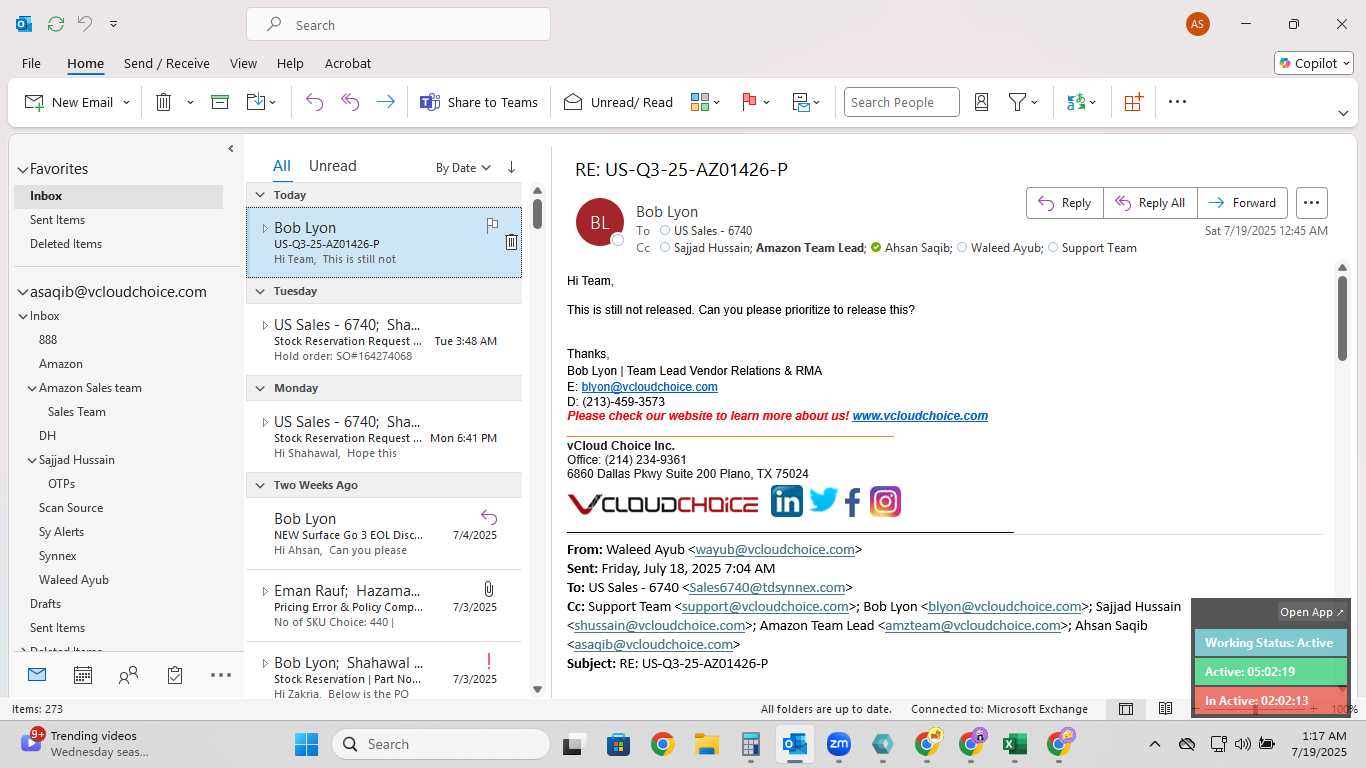Open the add-ins apps icon in the ribbon
The height and width of the screenshot is (768, 1366).
coord(1133,102)
